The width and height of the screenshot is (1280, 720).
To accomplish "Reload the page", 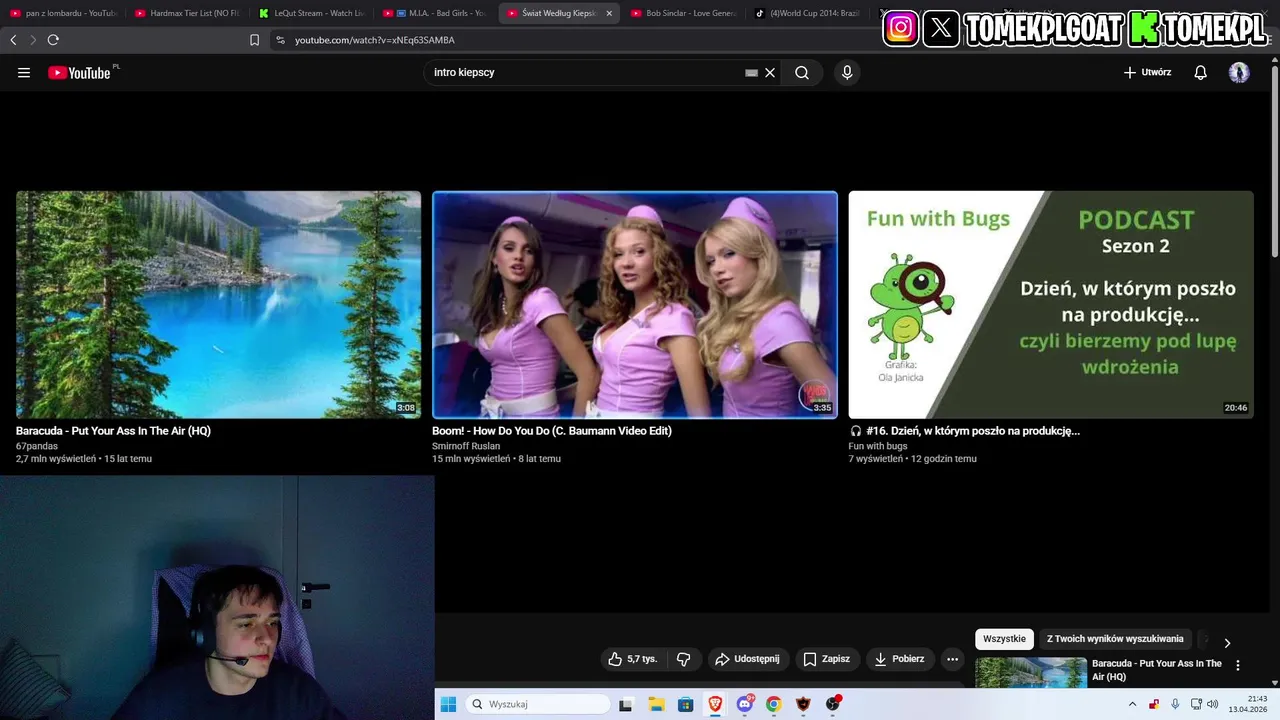I will pyautogui.click(x=53, y=40).
